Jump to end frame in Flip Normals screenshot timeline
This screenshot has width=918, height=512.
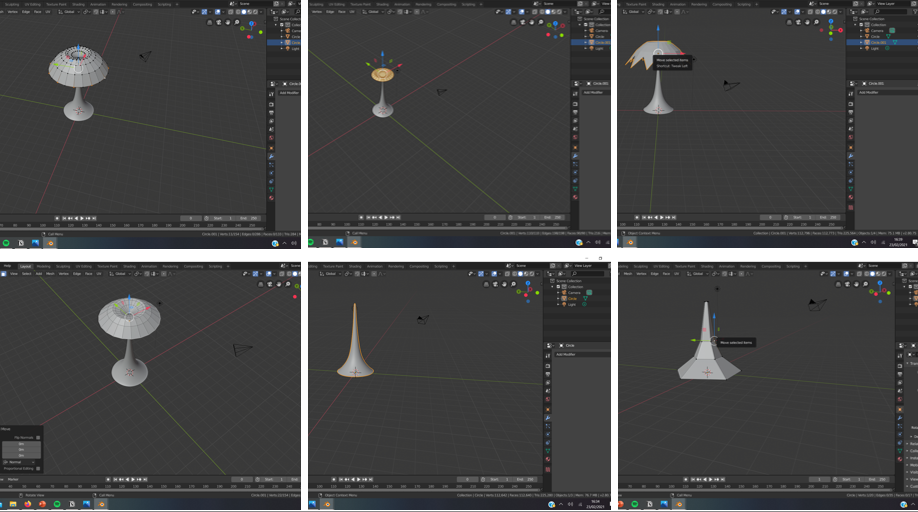[145, 479]
